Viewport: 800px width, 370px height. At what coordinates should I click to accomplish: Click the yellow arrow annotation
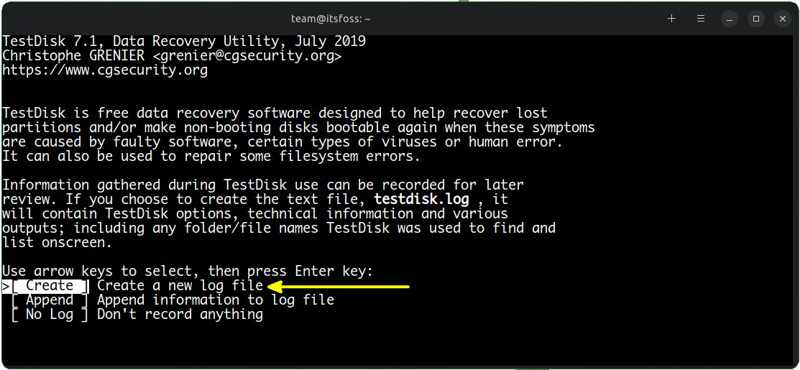[338, 286]
